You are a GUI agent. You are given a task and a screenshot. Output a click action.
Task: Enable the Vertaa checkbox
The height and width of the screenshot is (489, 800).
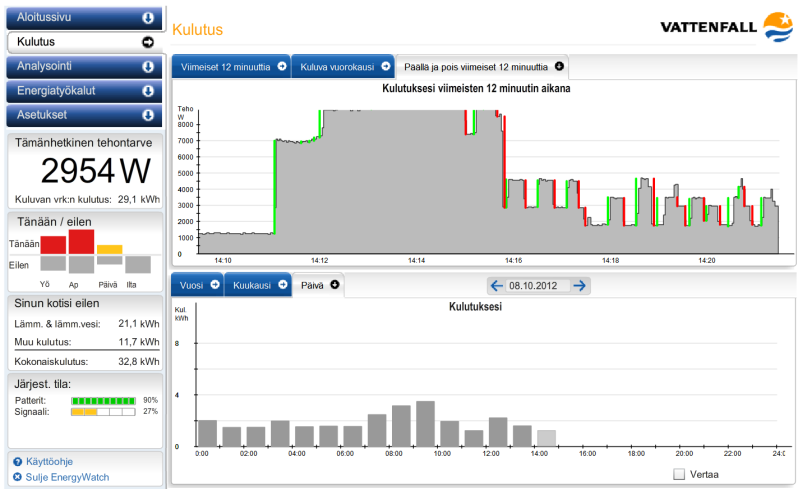coord(680,474)
